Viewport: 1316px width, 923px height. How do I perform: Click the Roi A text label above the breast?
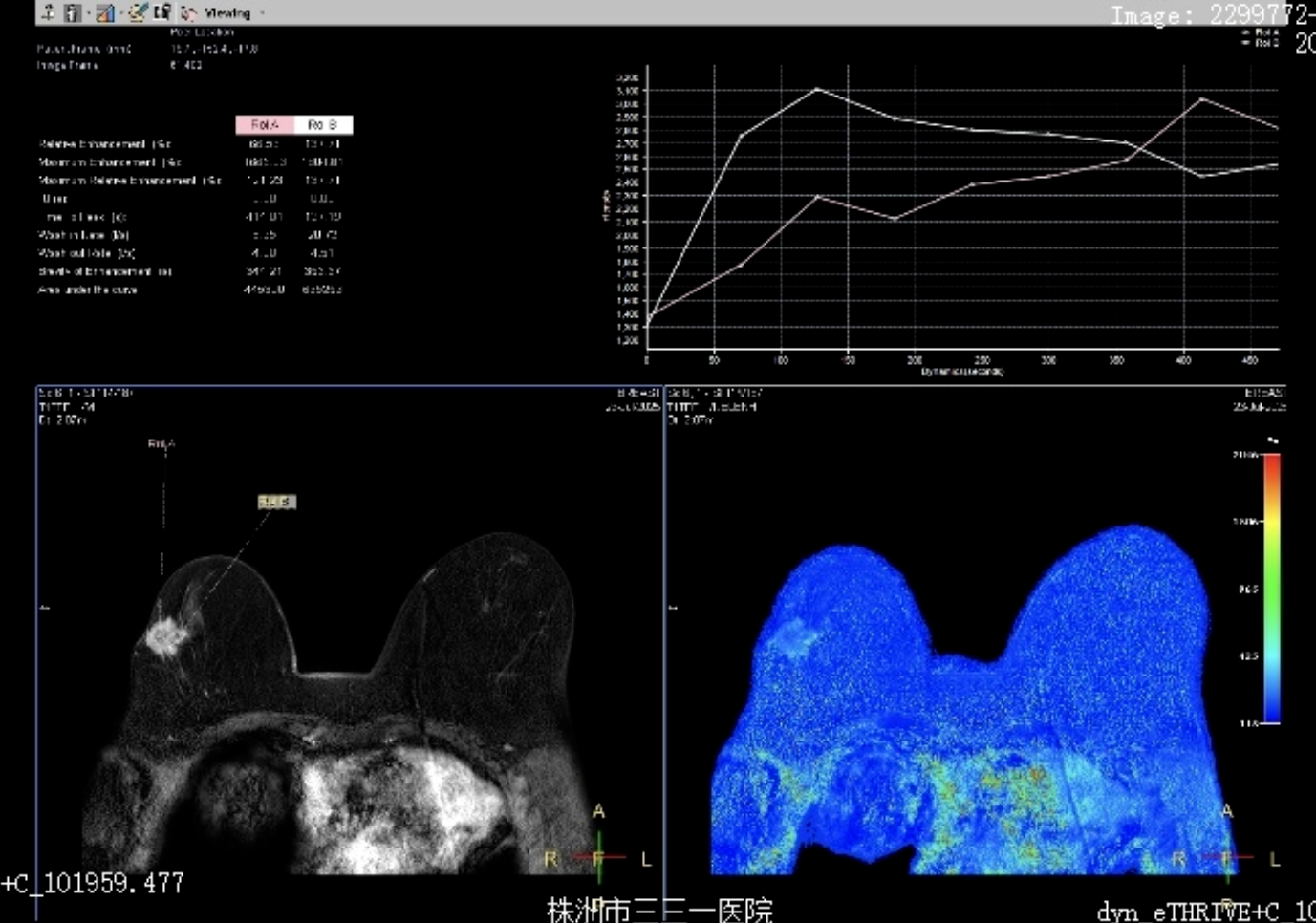coord(162,443)
